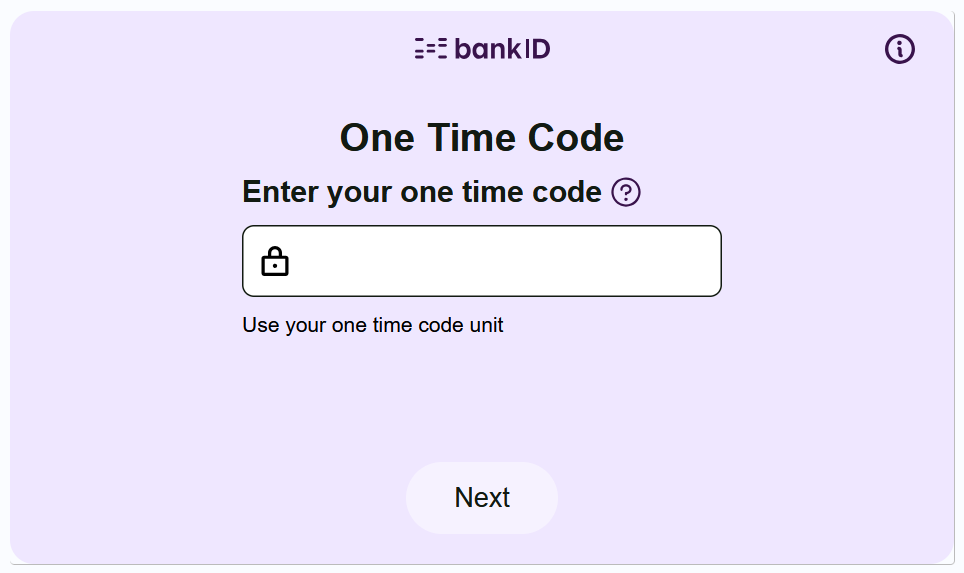This screenshot has height=573, width=964.
Task: Click the "Use your one time code unit" hint
Action: pyautogui.click(x=373, y=325)
